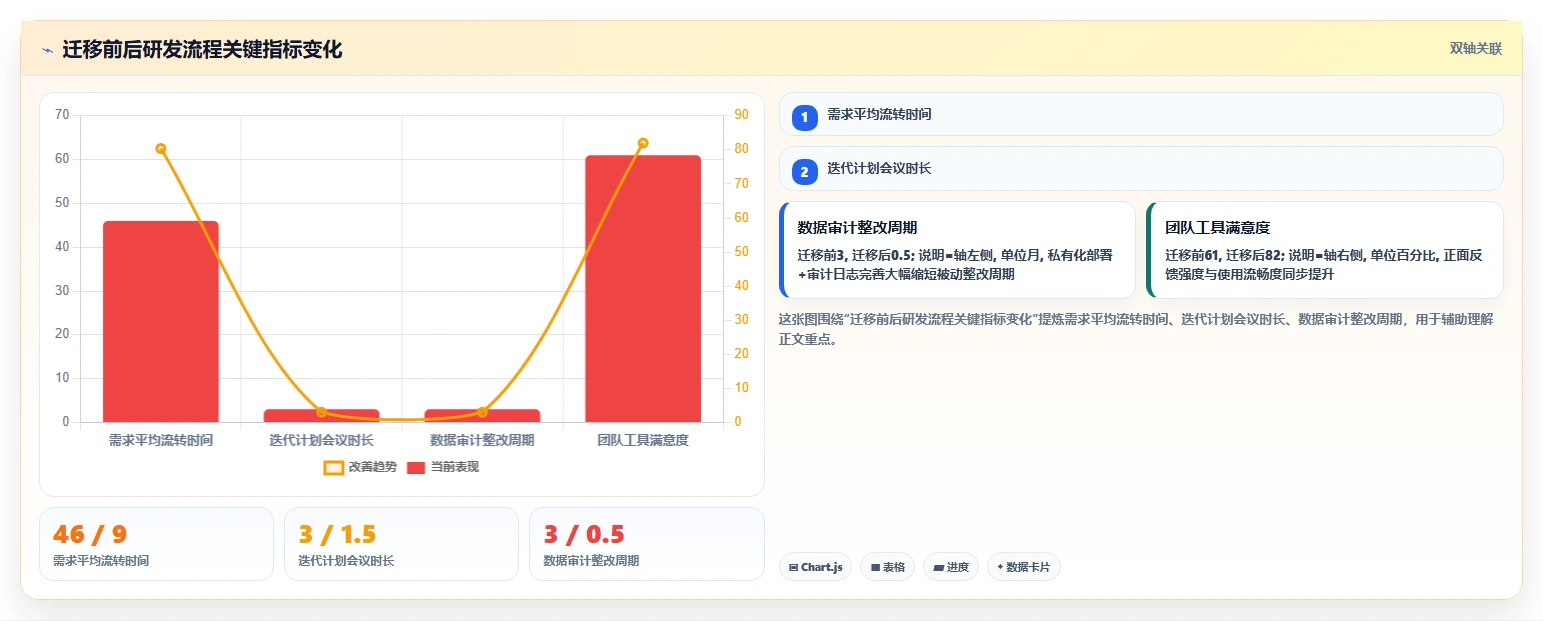The image size is (1543, 621).
Task: Click the description paragraph starting 这张图围绕
Action: coord(1136,329)
